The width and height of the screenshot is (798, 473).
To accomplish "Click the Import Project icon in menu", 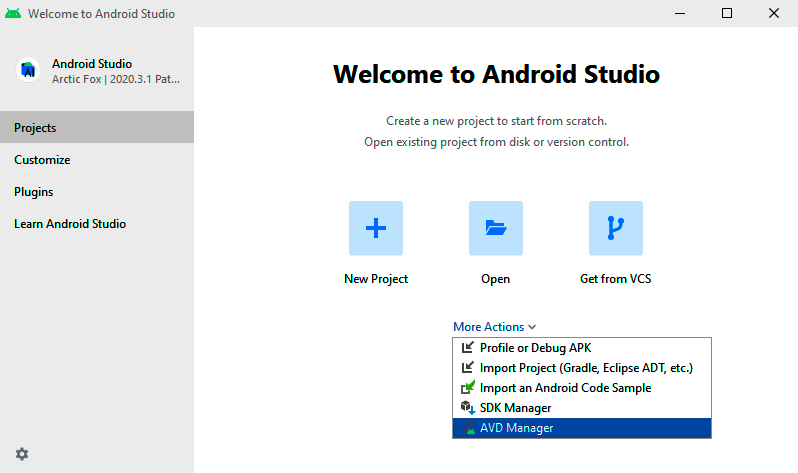I will point(467,368).
